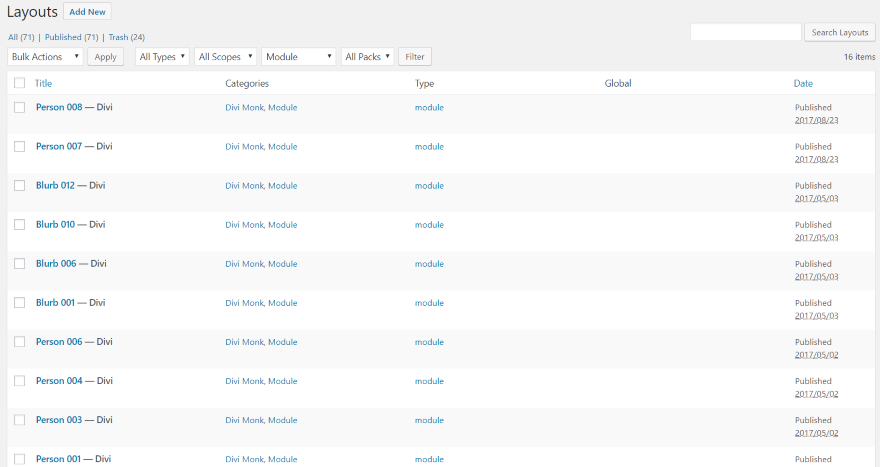
Task: Select checkbox of Blurb 012 — Divi
Action: (x=20, y=185)
